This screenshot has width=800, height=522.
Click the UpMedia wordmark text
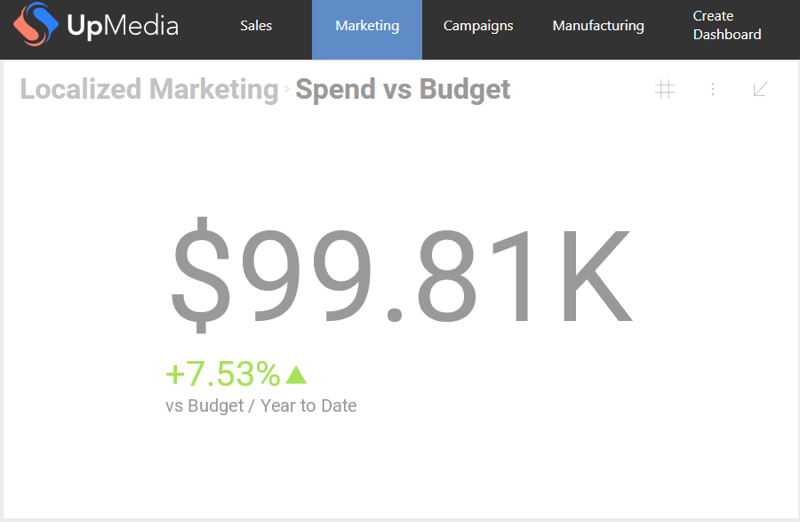click(122, 26)
